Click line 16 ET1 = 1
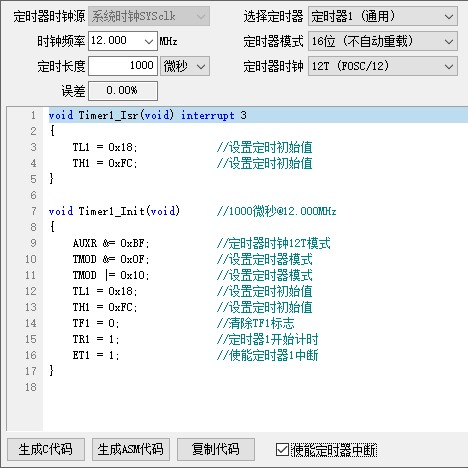Screen dimensions: 468x468 [x=96, y=355]
